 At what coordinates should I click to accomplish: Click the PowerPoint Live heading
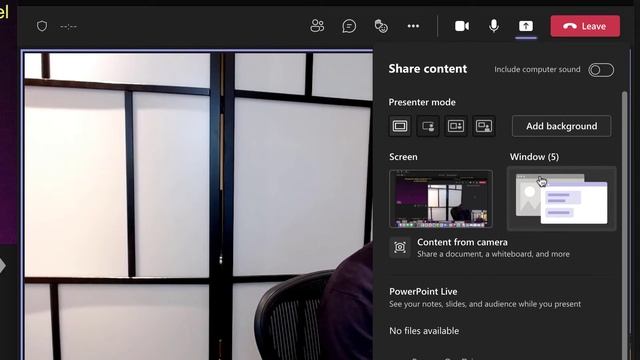pyautogui.click(x=423, y=291)
